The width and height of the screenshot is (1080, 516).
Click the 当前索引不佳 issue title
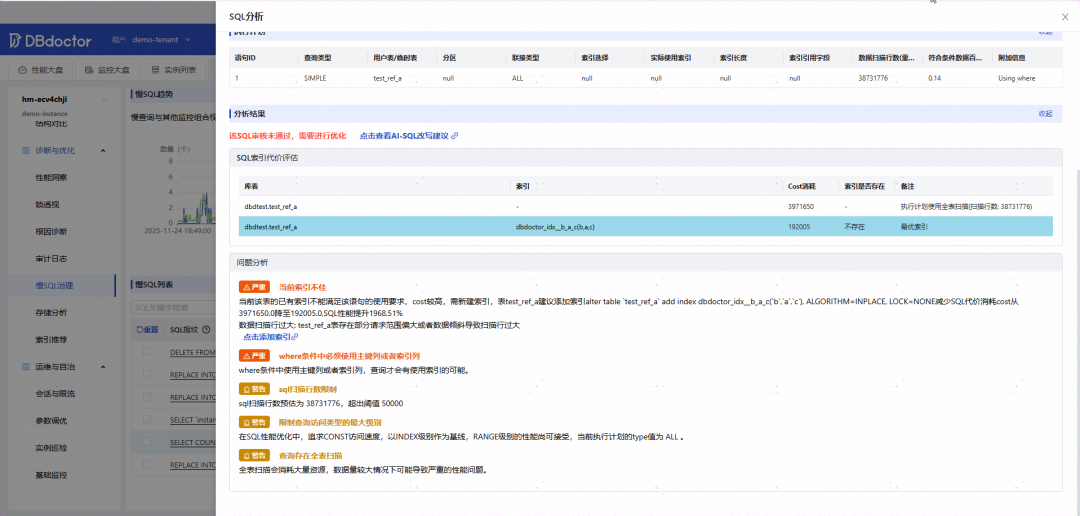coord(302,287)
